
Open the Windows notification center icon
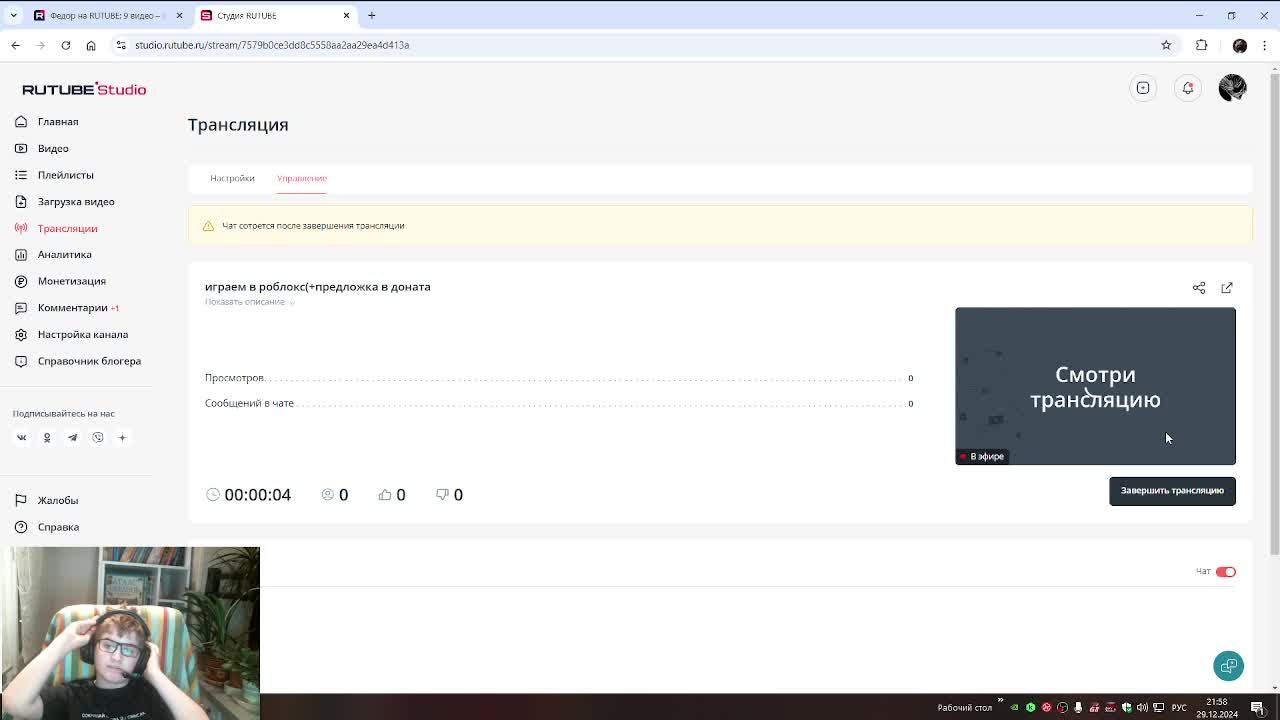(1258, 708)
